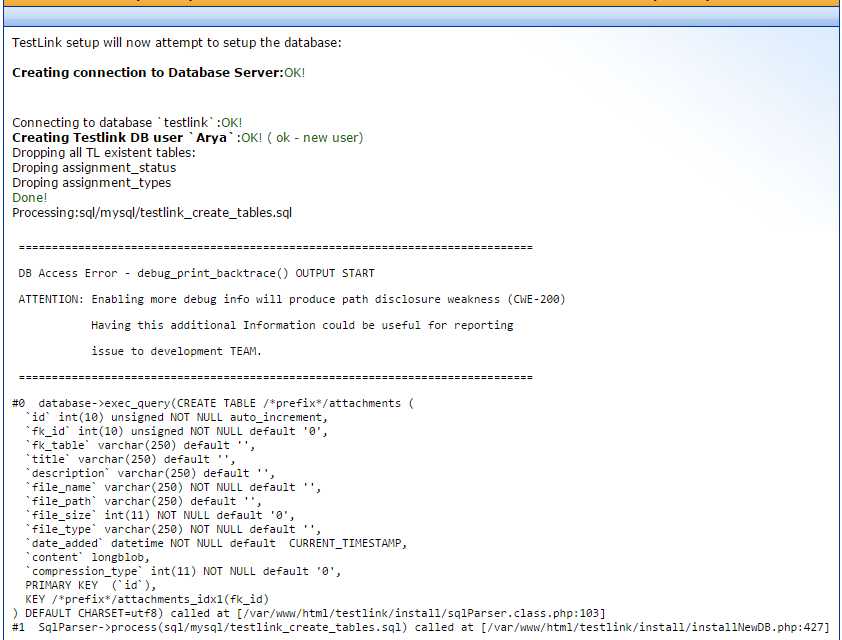This screenshot has width=842, height=640.
Task: Click the 'Connecting to database `testlink`' line
Action: click(127, 122)
